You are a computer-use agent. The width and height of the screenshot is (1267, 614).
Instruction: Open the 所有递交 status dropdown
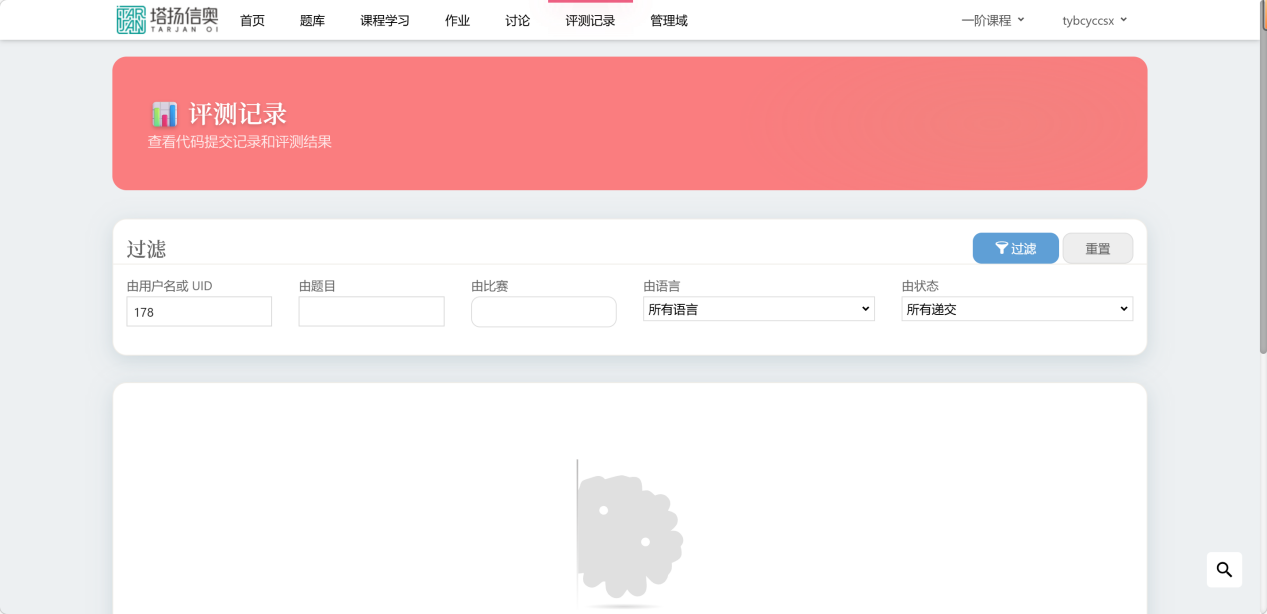point(1016,308)
